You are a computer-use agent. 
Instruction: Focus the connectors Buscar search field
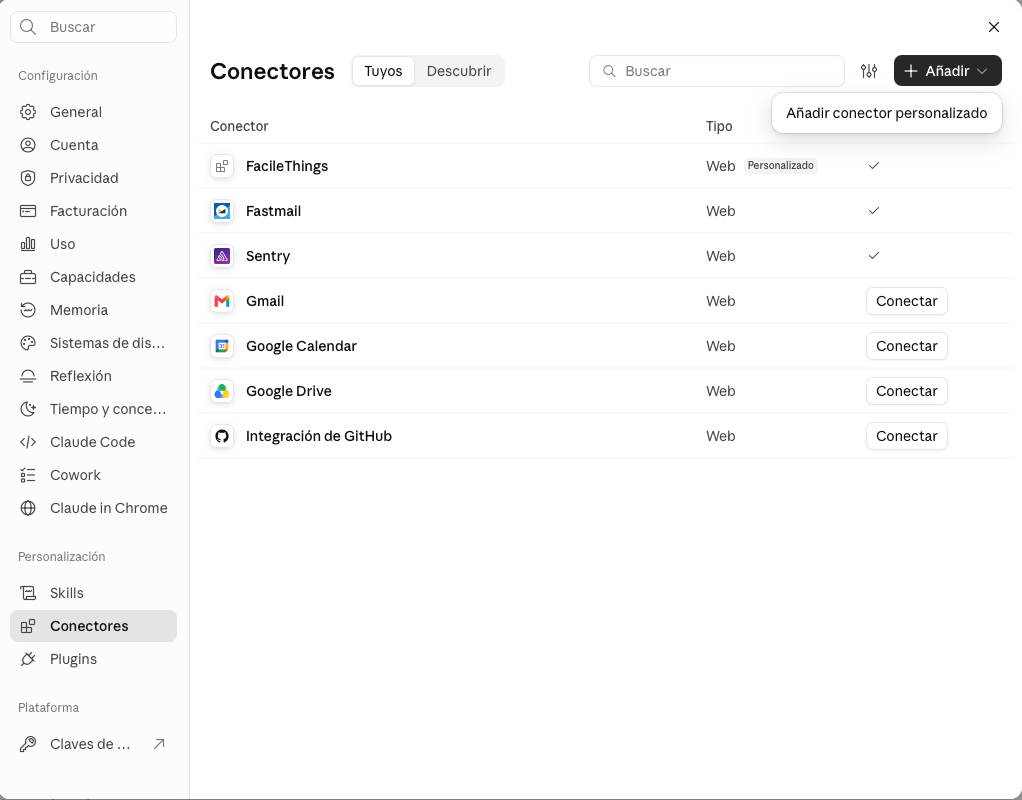(x=717, y=71)
